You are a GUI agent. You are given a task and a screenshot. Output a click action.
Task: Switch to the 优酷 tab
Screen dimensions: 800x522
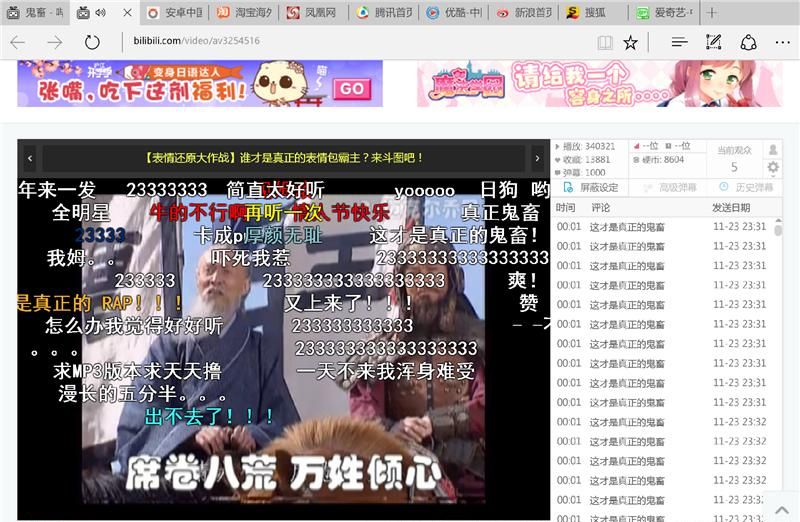(454, 13)
